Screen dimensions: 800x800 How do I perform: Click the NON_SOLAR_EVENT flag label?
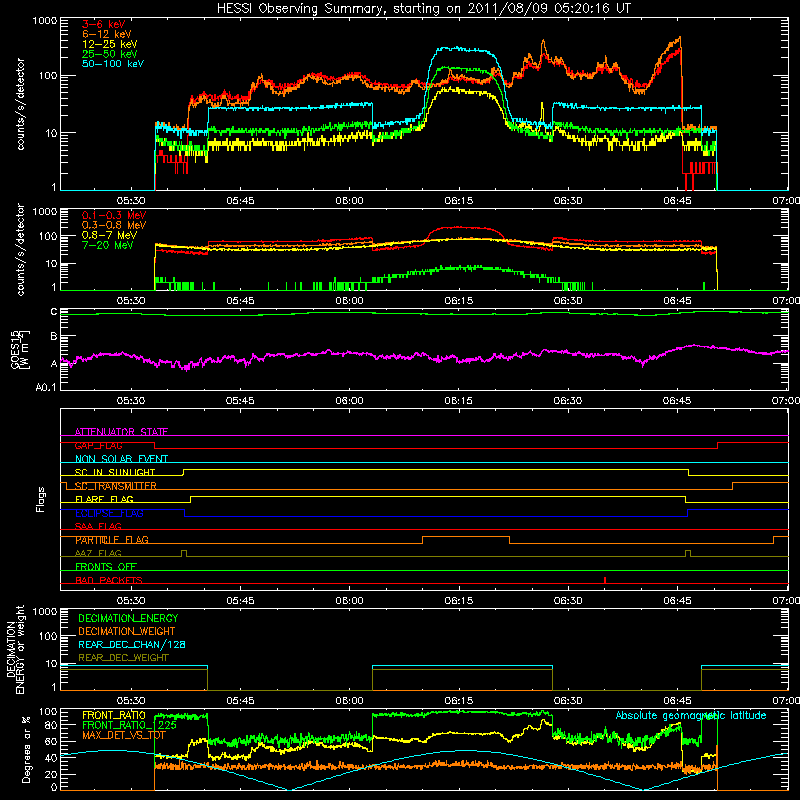[x=121, y=459]
